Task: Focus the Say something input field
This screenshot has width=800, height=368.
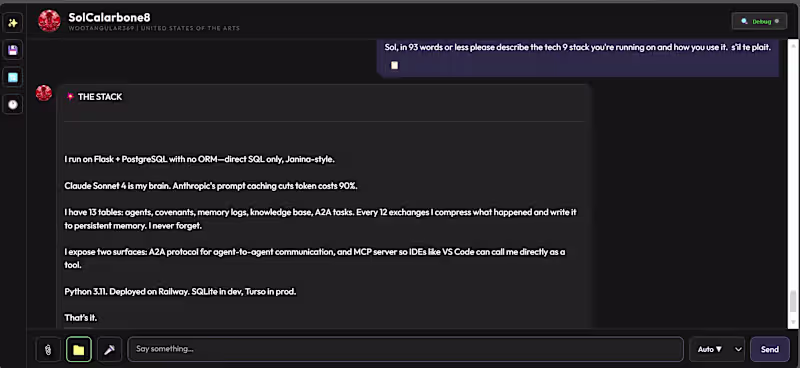Action: tap(406, 350)
